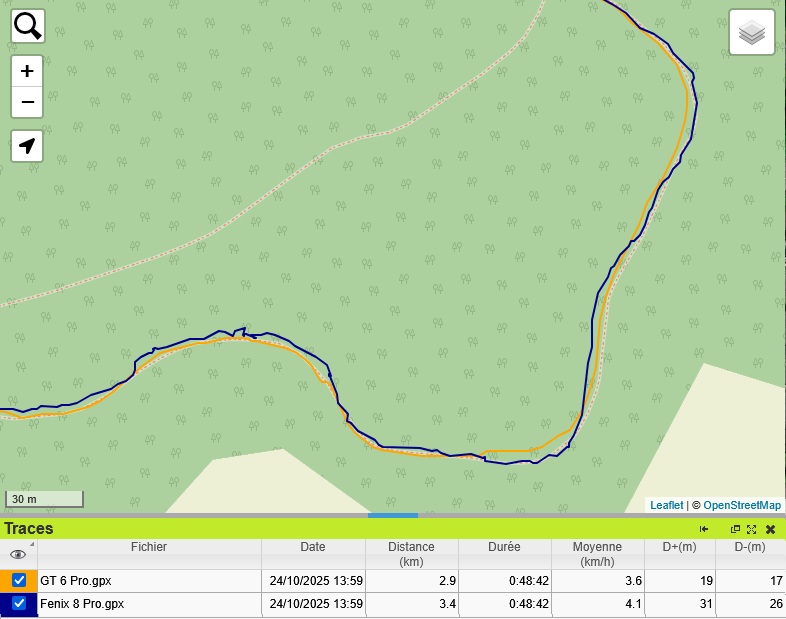Uncheck the GT 6 Pro.gpx trace
Viewport: 786px width, 619px height.
tap(19, 580)
